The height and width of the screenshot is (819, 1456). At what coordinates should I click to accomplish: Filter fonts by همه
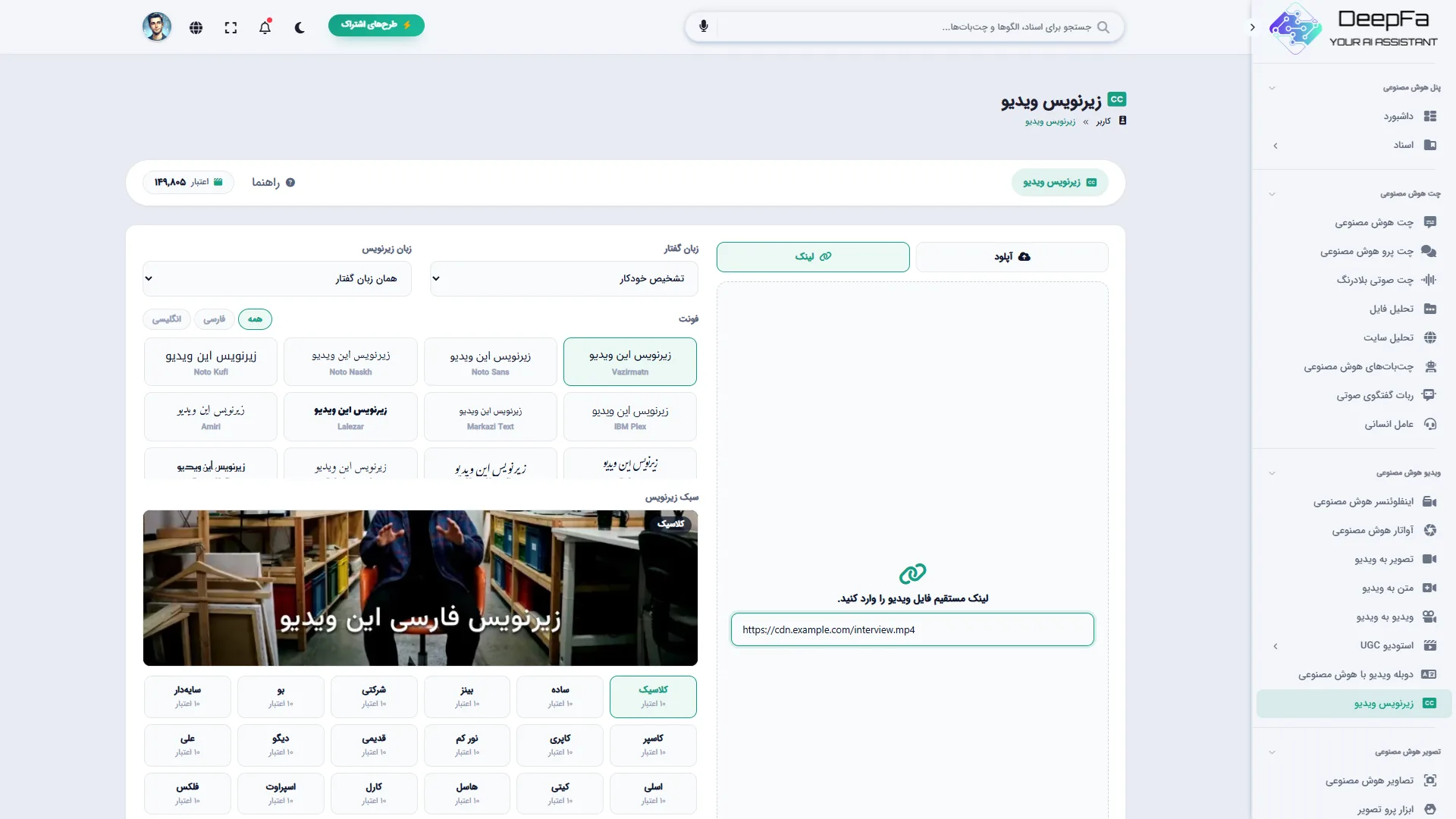click(x=255, y=319)
